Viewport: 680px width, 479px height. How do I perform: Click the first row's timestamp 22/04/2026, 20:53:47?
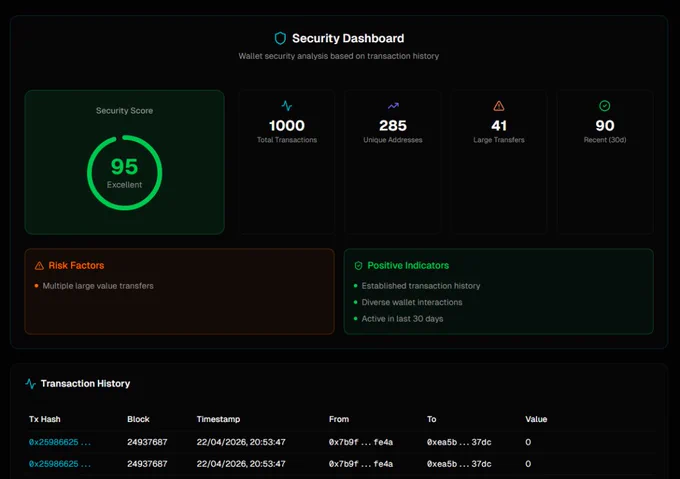(x=241, y=442)
